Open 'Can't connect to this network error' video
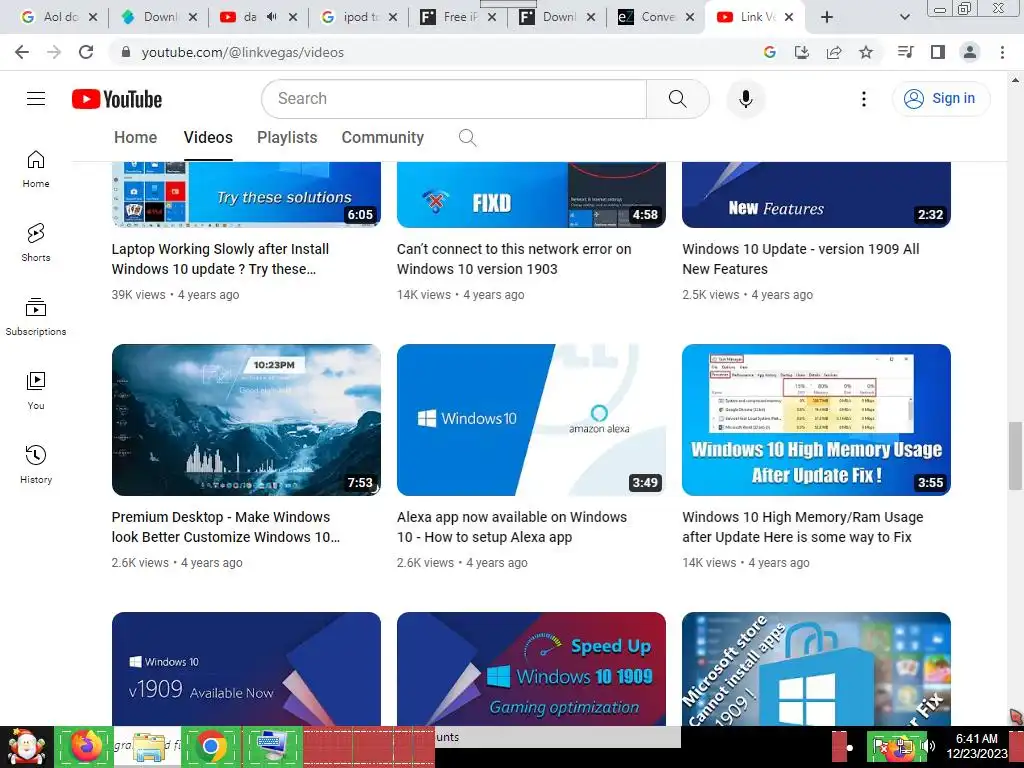Screen dimensions: 1024x768 (514, 259)
